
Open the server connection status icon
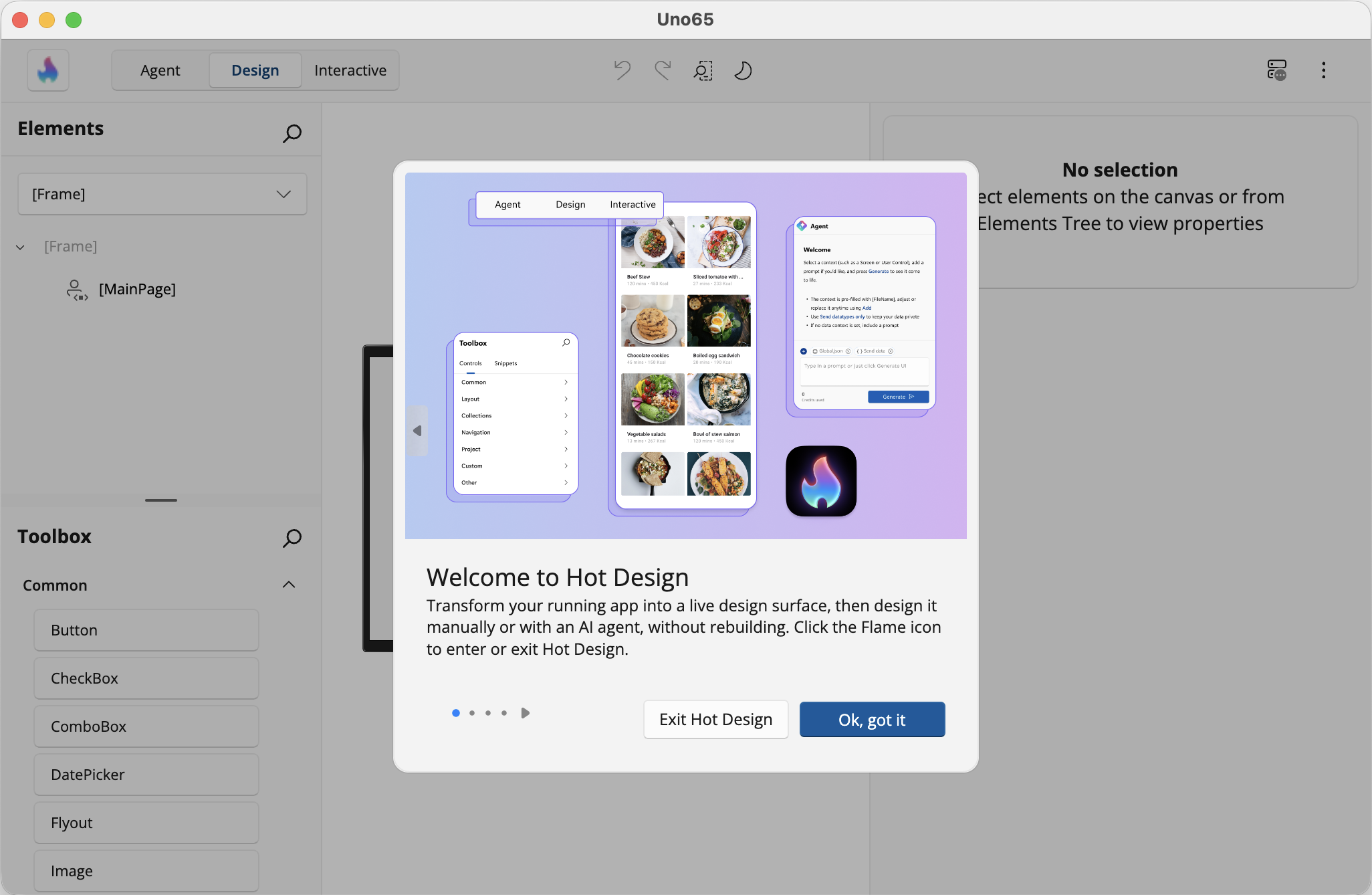pos(1276,70)
